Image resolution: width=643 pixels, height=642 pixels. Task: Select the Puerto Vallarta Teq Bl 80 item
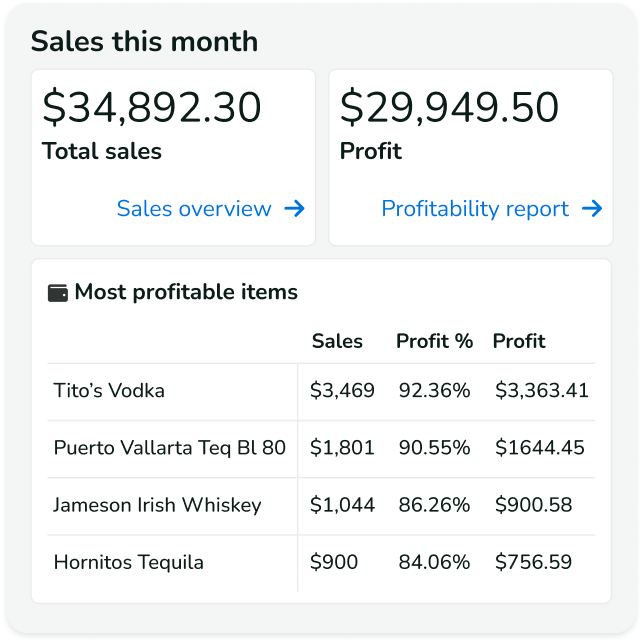coord(169,447)
